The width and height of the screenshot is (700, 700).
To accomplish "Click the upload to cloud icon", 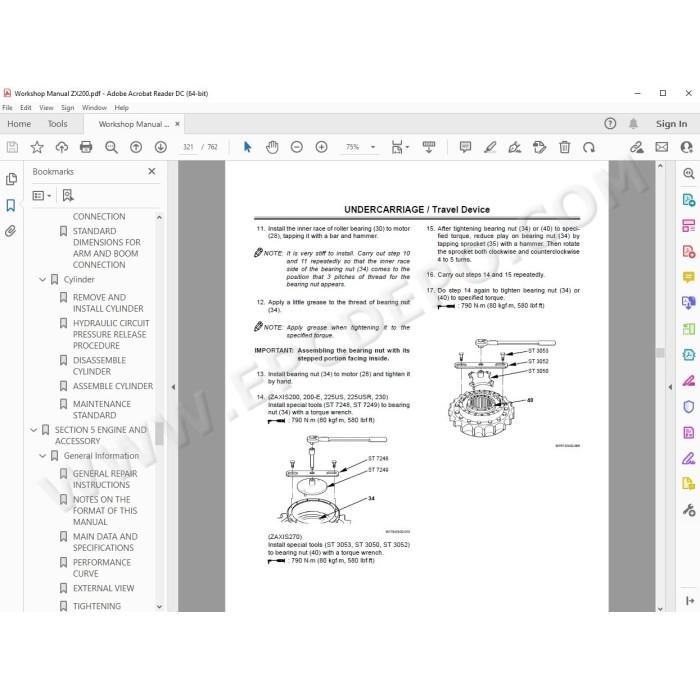I will 62,147.
